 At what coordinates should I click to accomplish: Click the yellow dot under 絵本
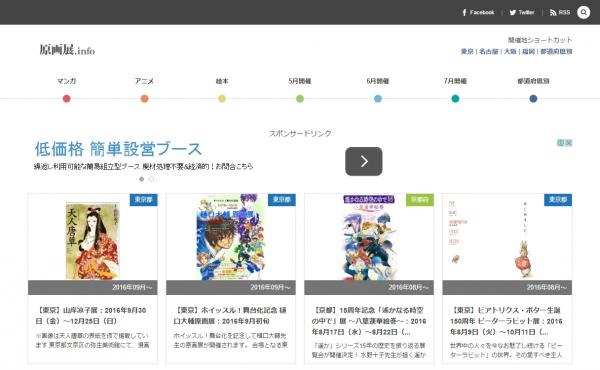tap(222, 99)
